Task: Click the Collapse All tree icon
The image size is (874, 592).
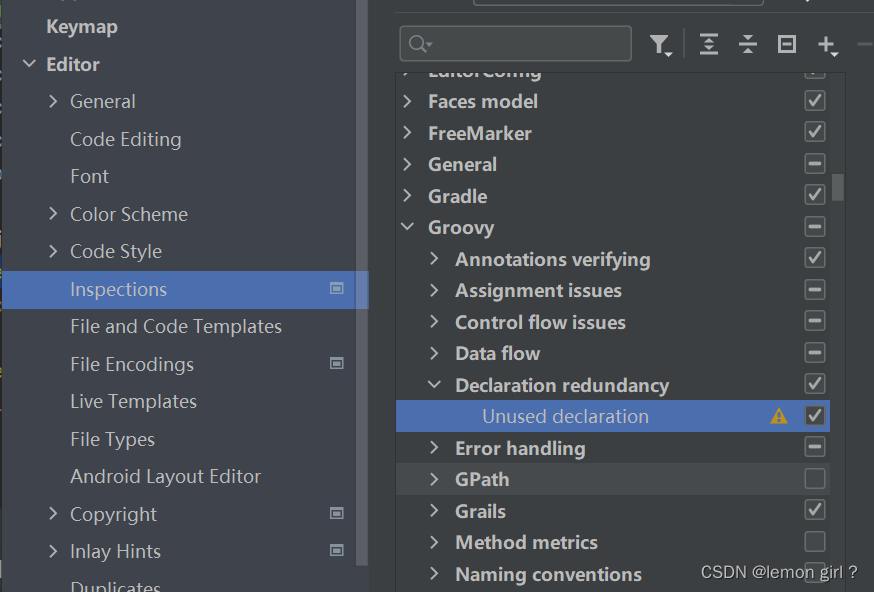Action: point(747,44)
